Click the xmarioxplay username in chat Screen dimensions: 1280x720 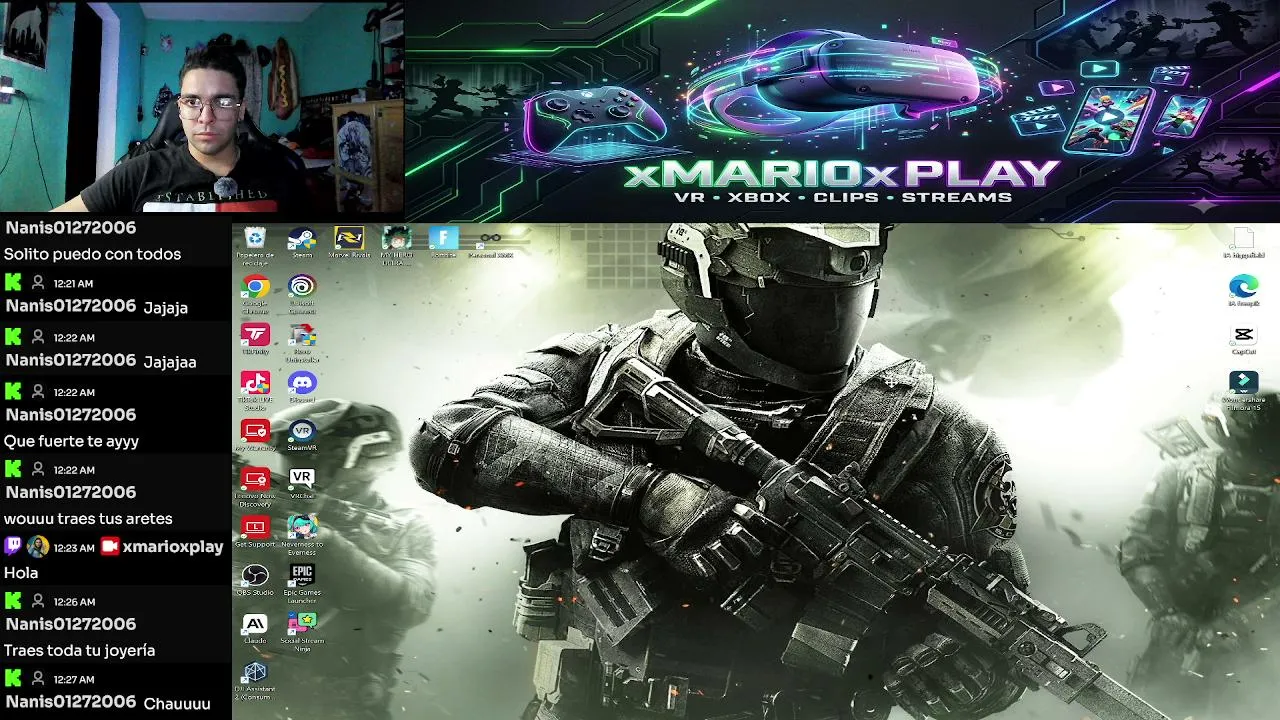point(173,547)
